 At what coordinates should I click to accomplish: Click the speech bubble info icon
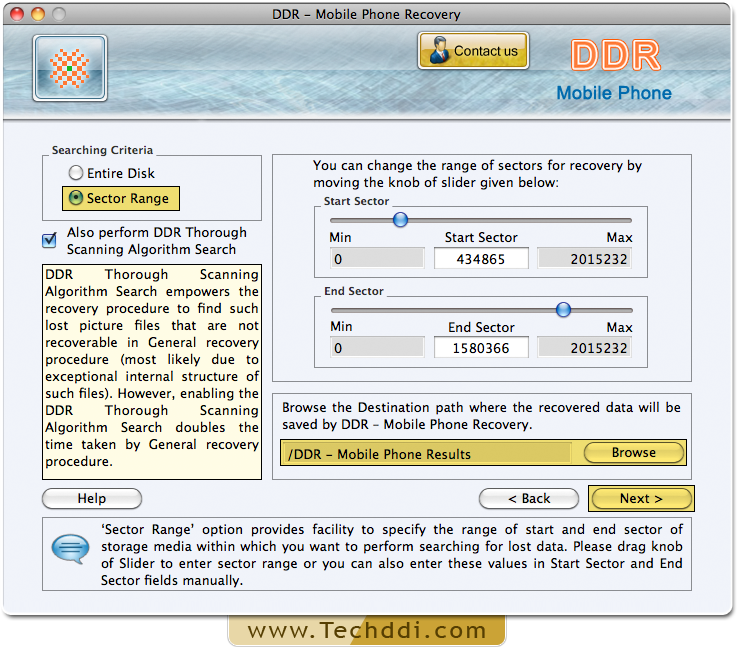tap(71, 548)
